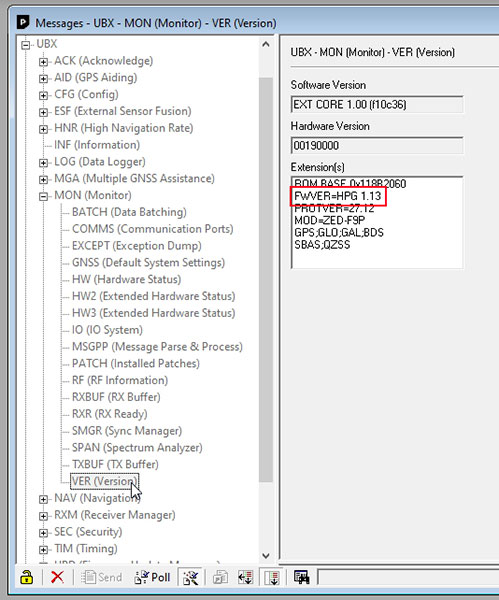Collapse the MON (Monitor) tree node
This screenshot has height=600, width=499.
43,196
